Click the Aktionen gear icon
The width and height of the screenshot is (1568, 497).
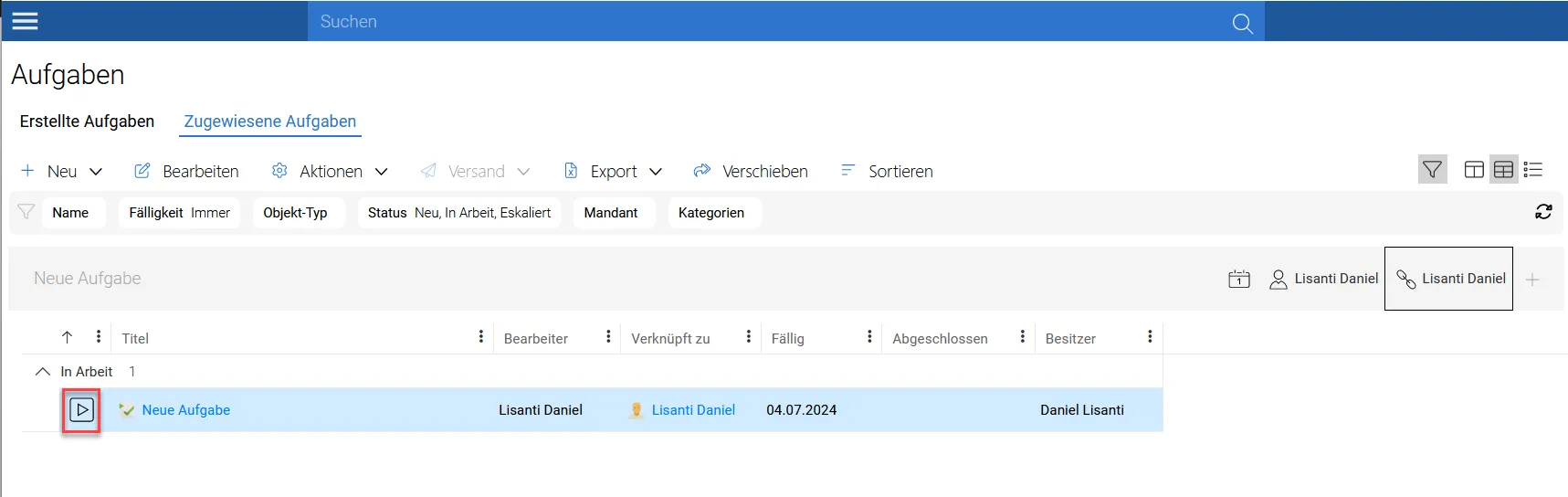(x=279, y=171)
